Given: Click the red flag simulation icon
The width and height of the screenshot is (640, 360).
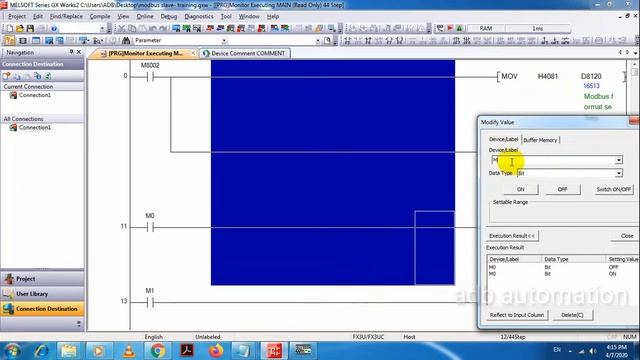Looking at the screenshot, I should (450, 29).
